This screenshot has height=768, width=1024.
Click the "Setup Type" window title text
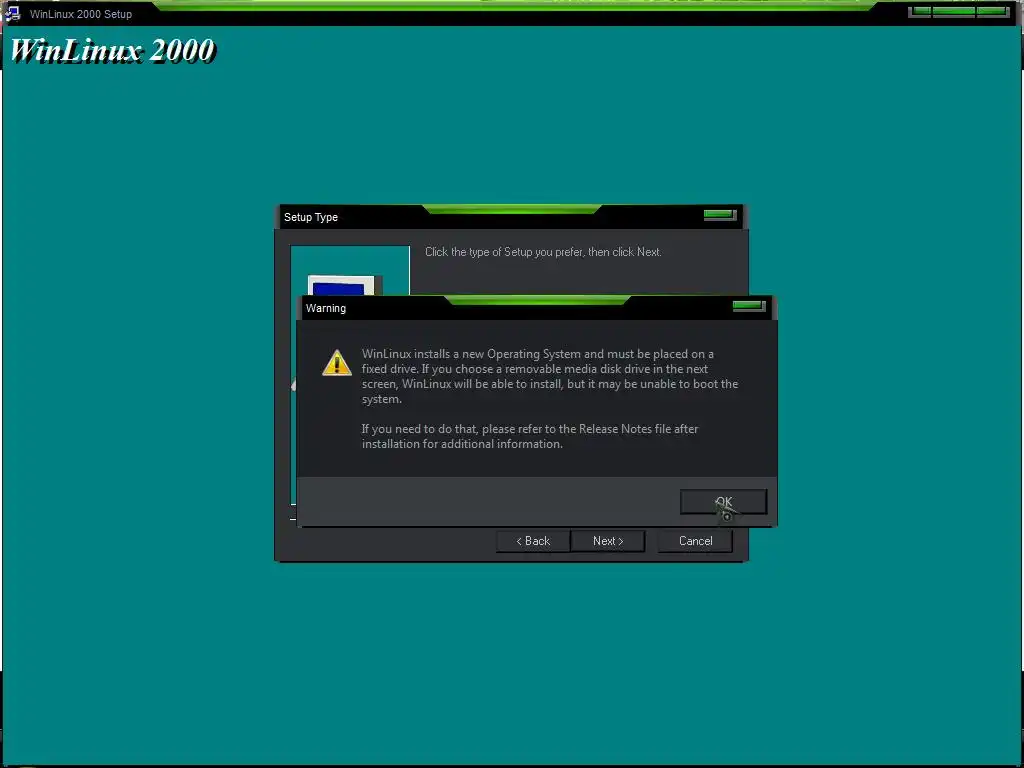click(x=311, y=217)
